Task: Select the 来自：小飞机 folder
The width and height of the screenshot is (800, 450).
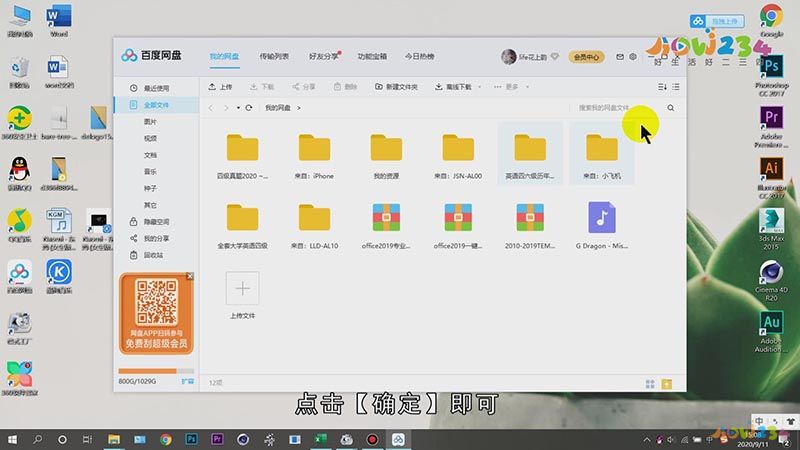Action: pyautogui.click(x=602, y=156)
